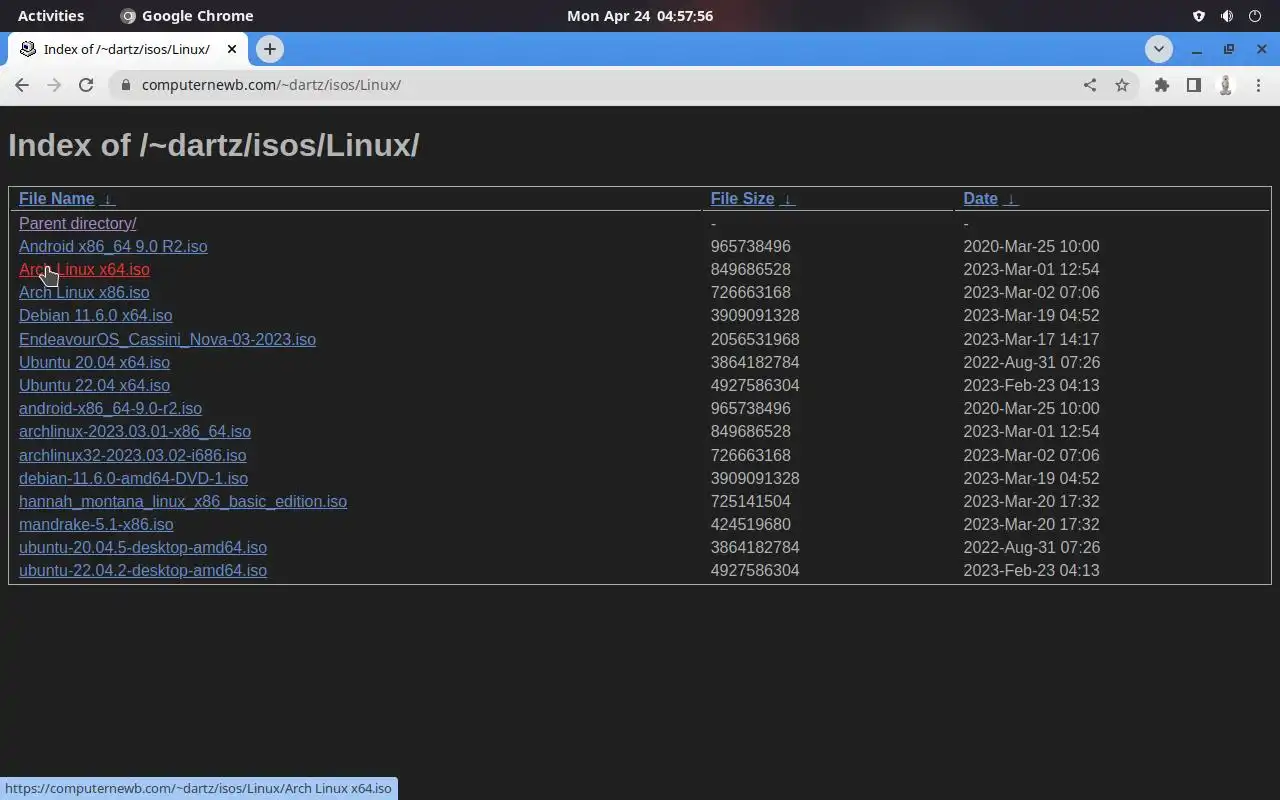Download mandrake-5.1-x86.iso
Image resolution: width=1280 pixels, height=800 pixels.
tap(96, 524)
